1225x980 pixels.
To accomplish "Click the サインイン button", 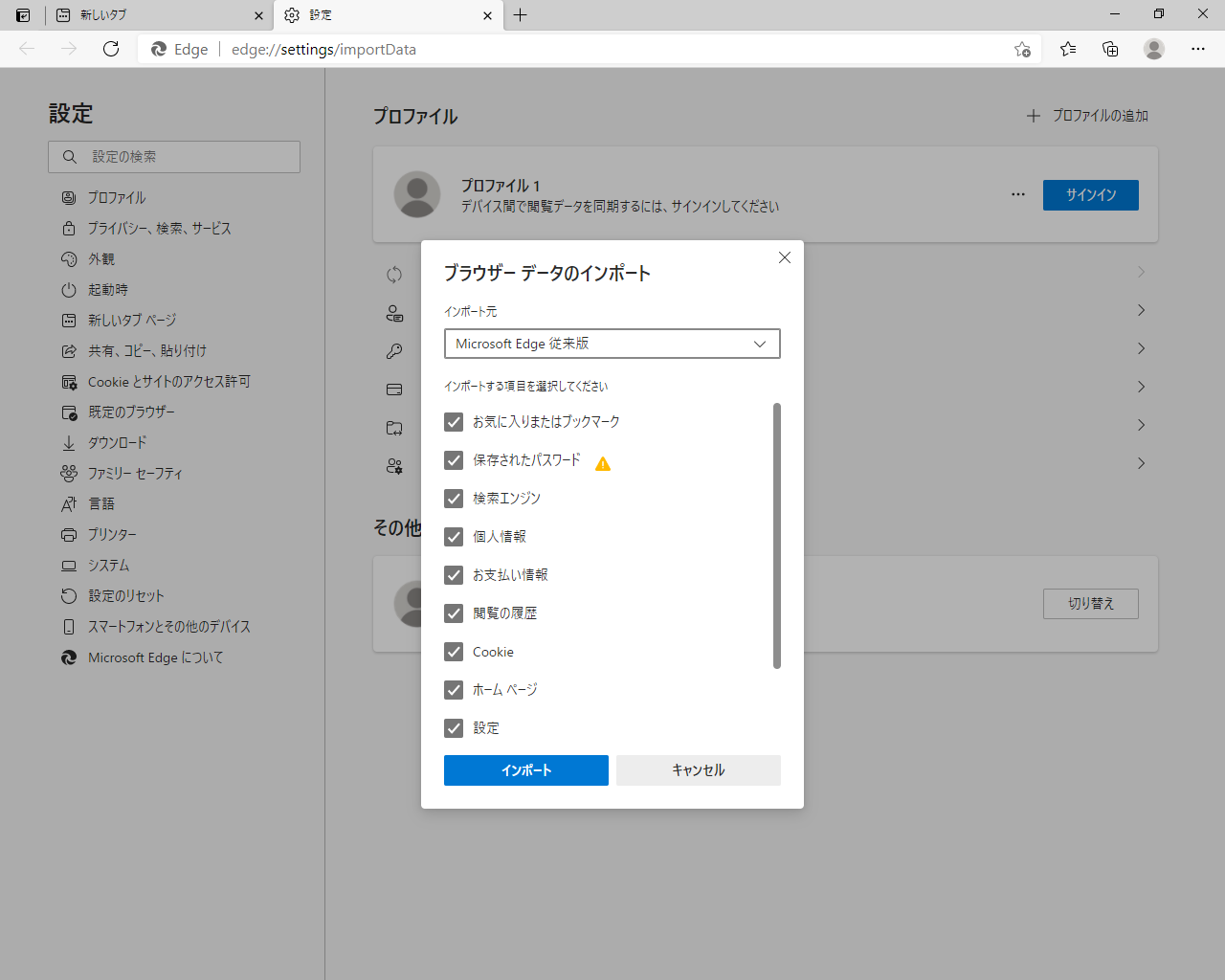I will pos(1091,195).
